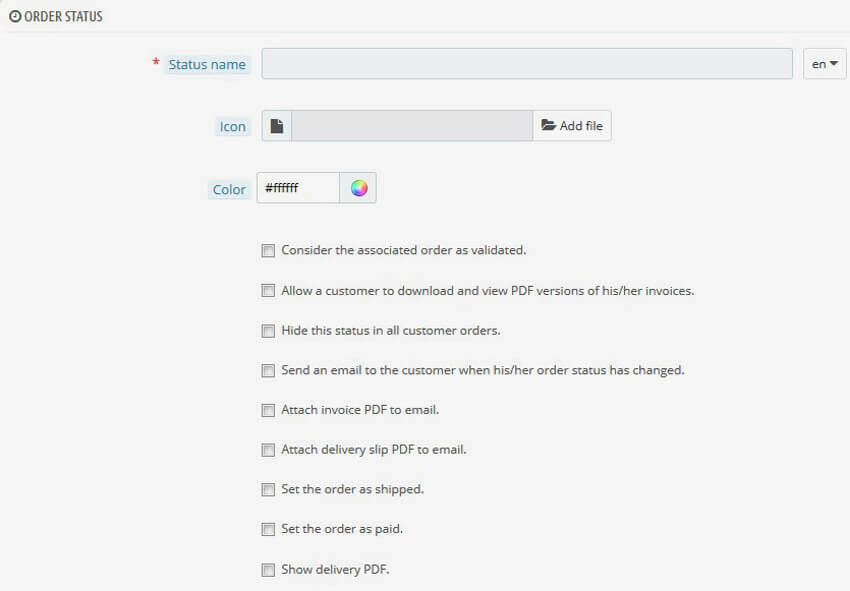850x591 pixels.
Task: Open the color picker wheel icon
Action: [x=358, y=187]
